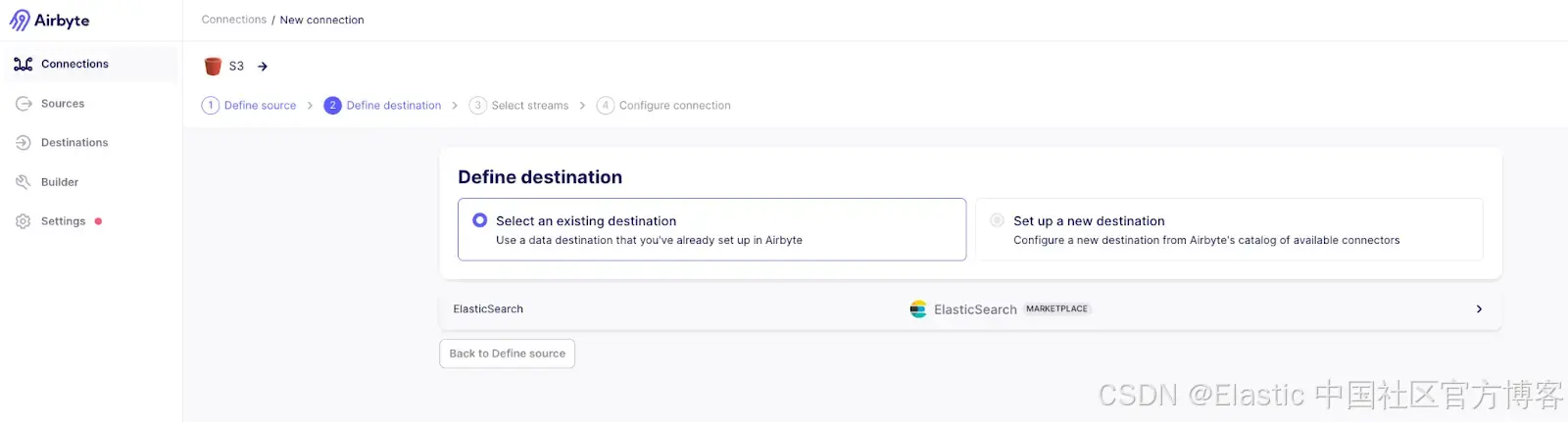1568x422 pixels.
Task: Open Sources via its sidebar icon
Action: (x=24, y=104)
